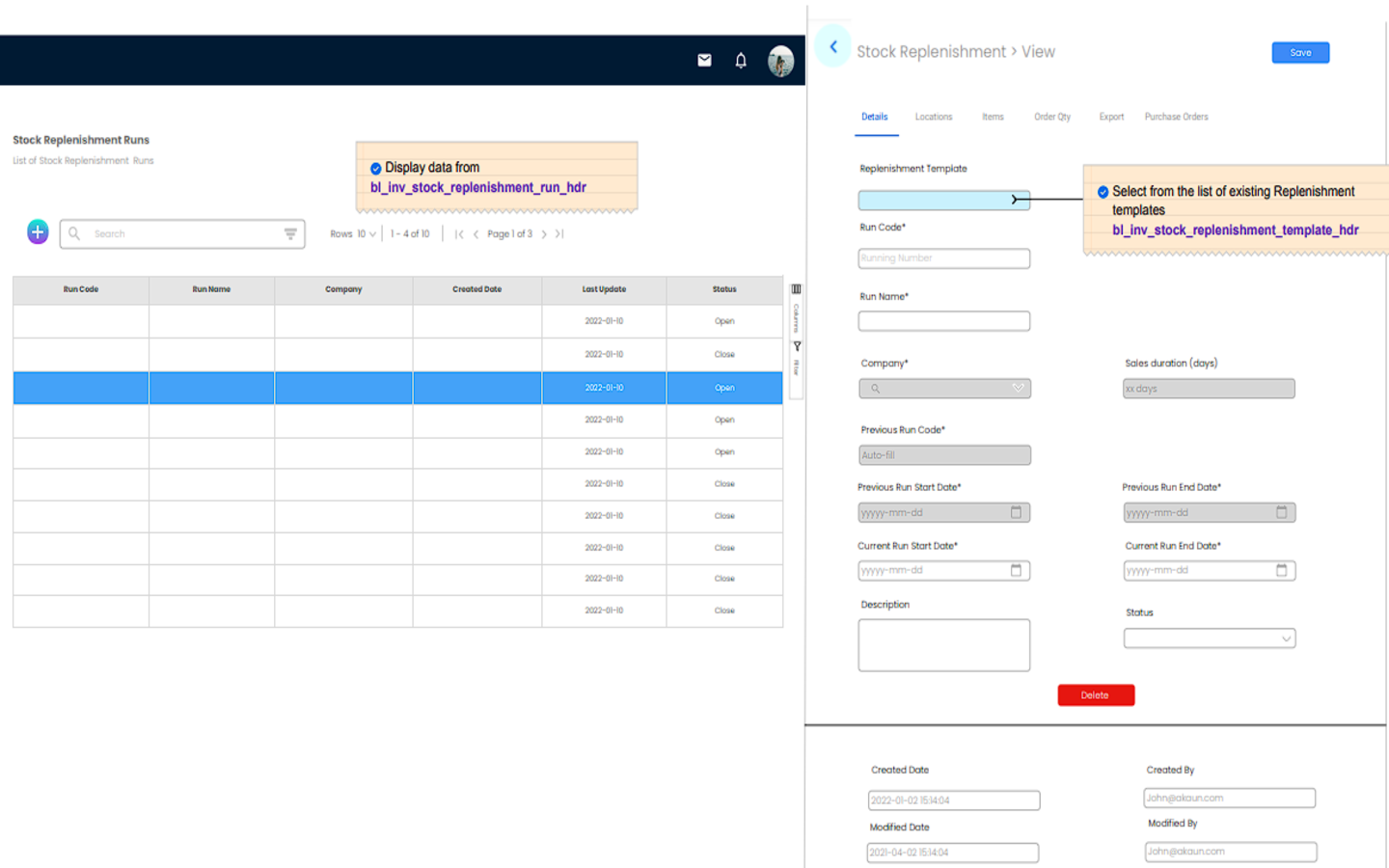The height and width of the screenshot is (868, 1389).
Task: Click the Created Date field
Action: point(953,800)
